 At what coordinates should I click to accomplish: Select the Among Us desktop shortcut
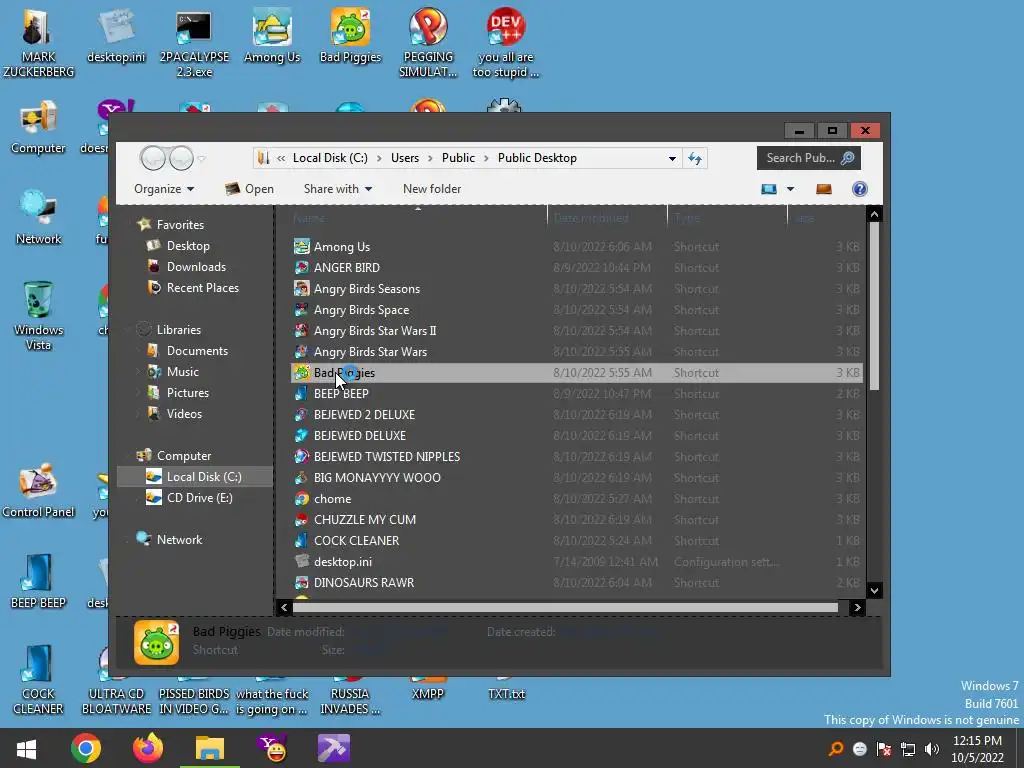272,37
